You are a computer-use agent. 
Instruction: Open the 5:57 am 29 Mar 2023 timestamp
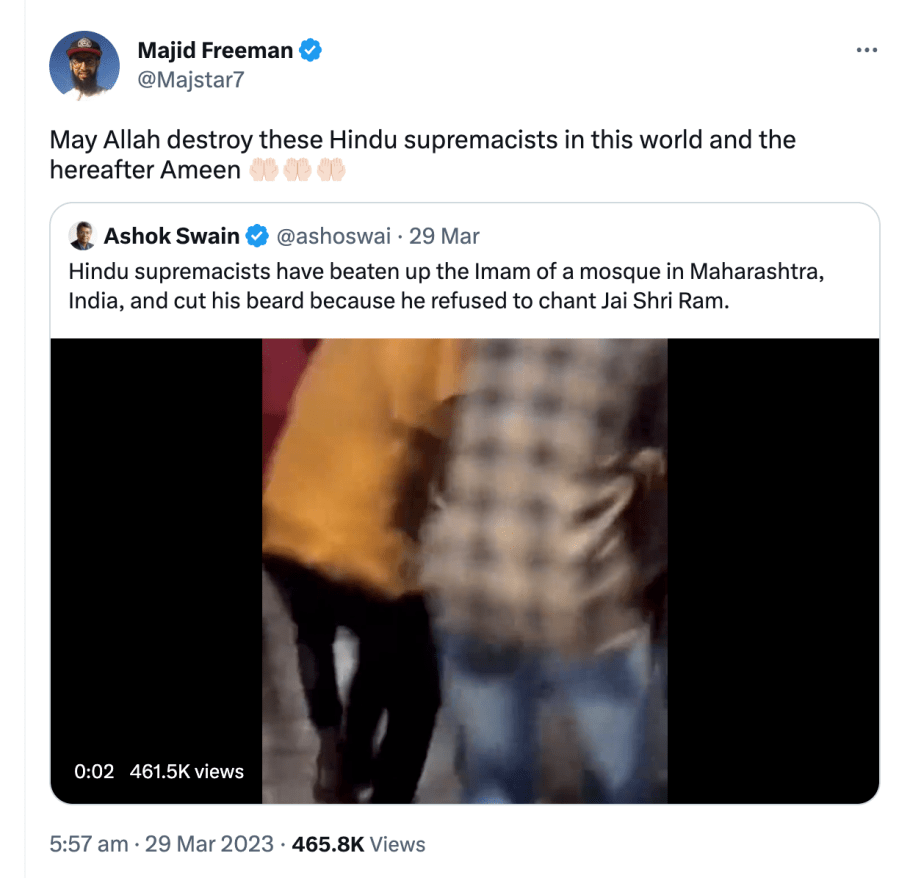tap(162, 844)
